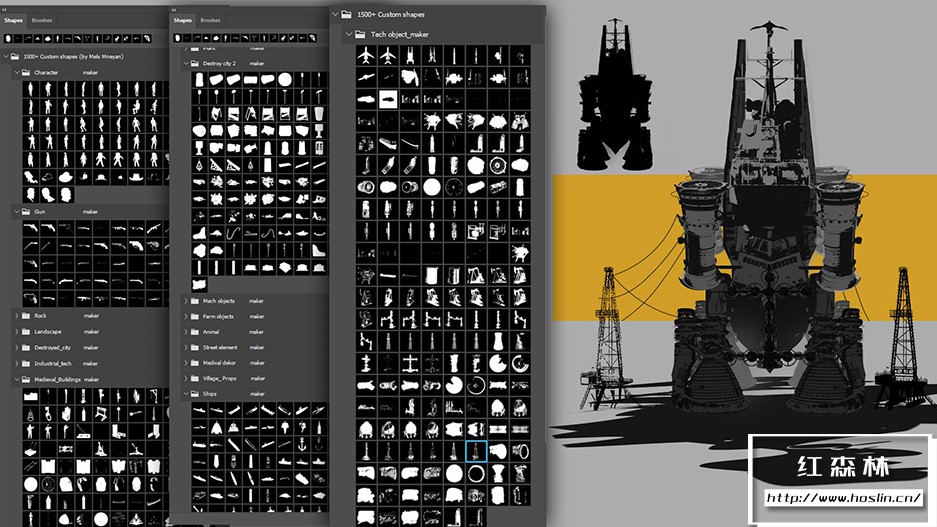Expand the Medival dekor folder
The height and width of the screenshot is (527, 937).
point(186,363)
